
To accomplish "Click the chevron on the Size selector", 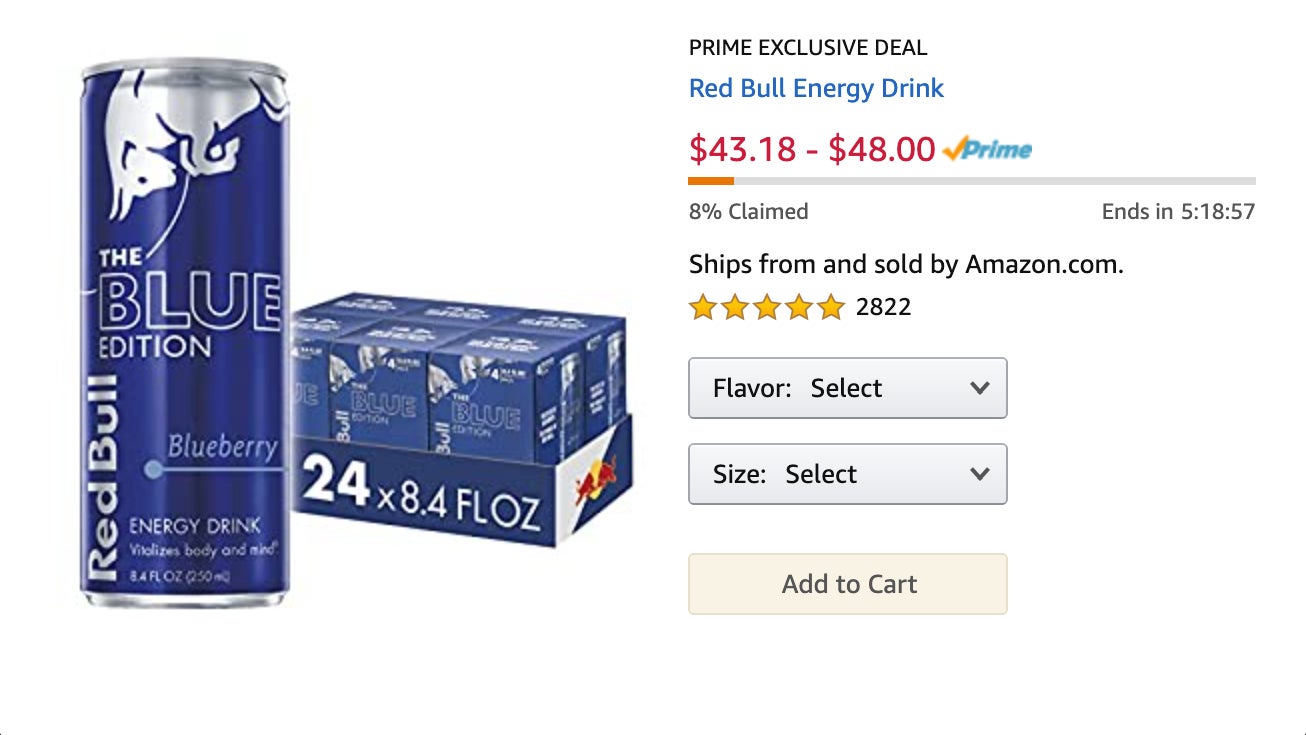I will pyautogui.click(x=979, y=474).
